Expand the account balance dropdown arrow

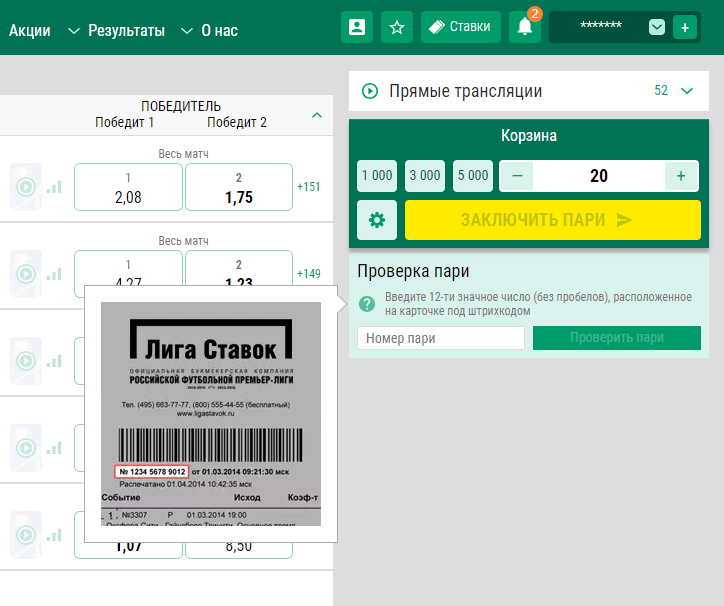click(x=657, y=27)
